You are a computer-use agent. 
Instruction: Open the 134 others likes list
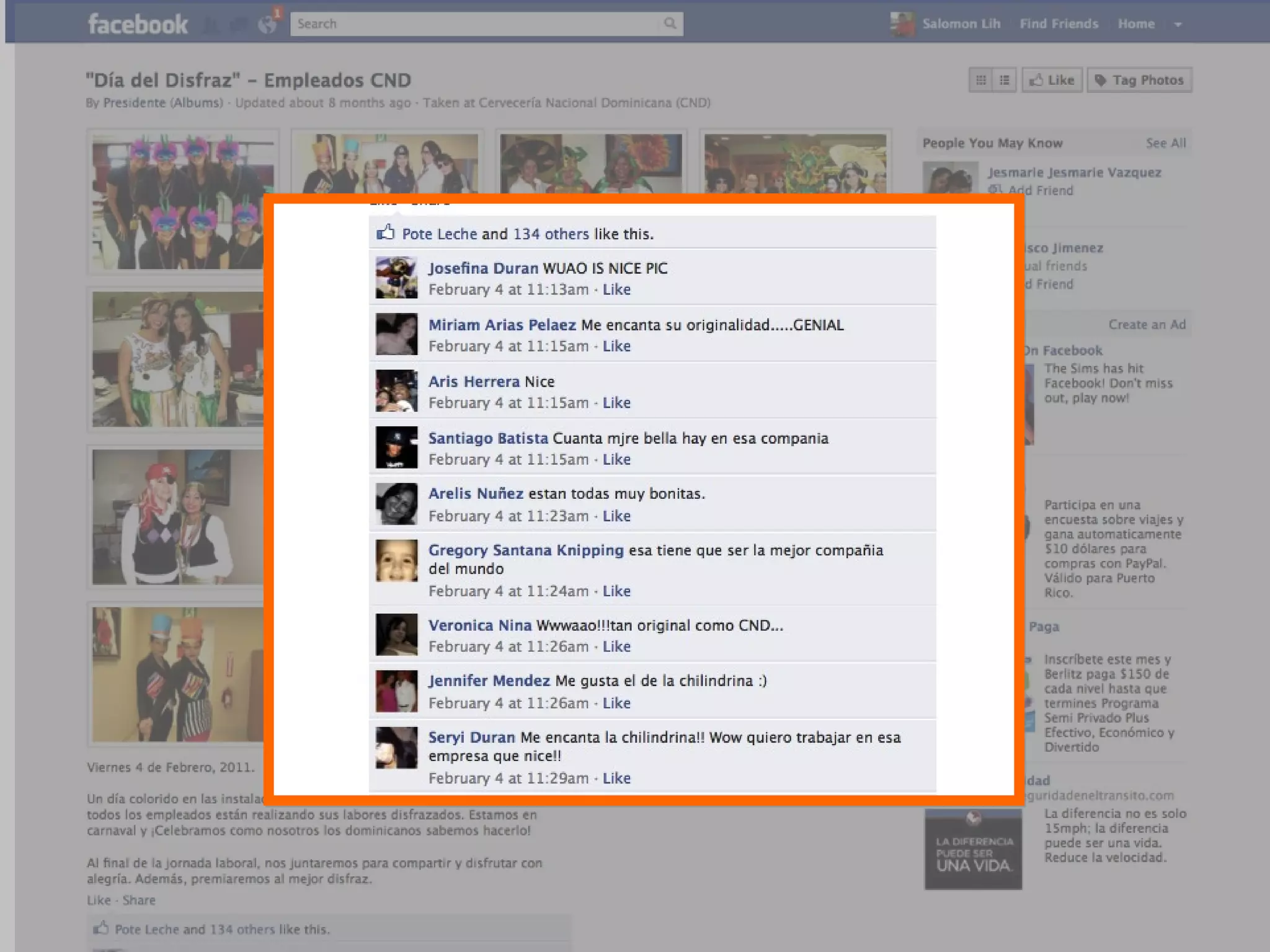[x=551, y=234]
